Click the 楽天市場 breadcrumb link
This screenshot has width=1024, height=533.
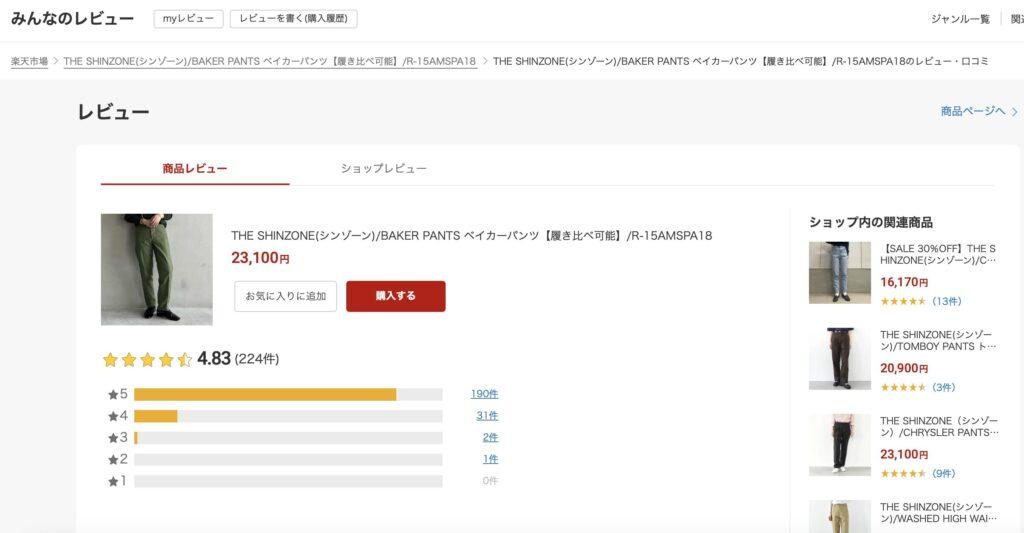(29, 61)
